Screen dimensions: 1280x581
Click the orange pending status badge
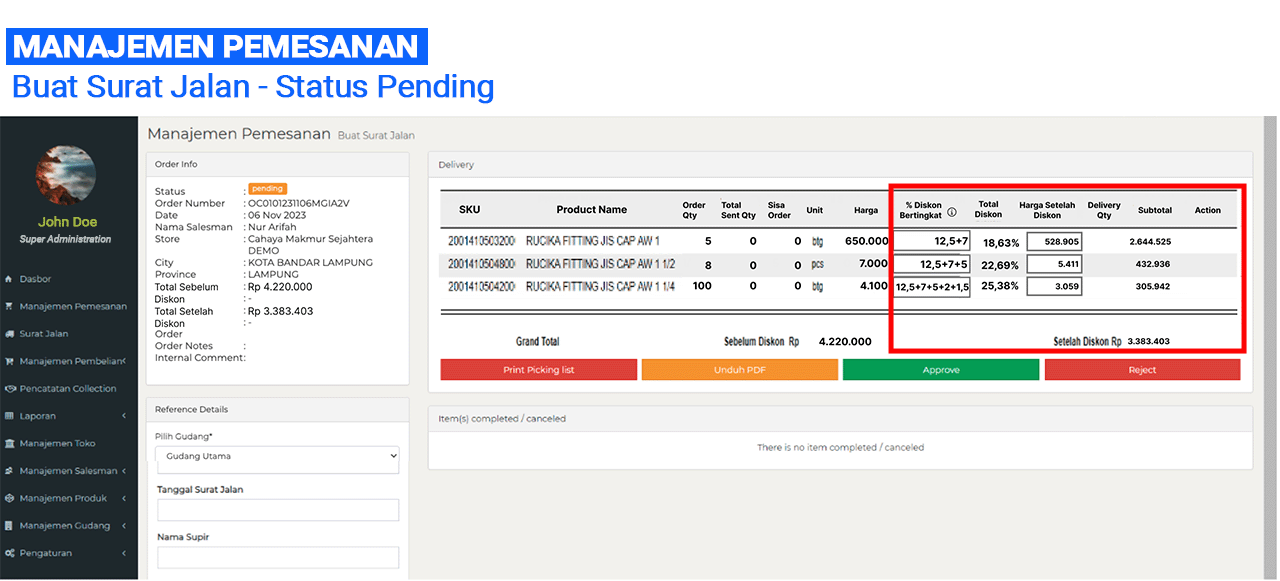[267, 188]
